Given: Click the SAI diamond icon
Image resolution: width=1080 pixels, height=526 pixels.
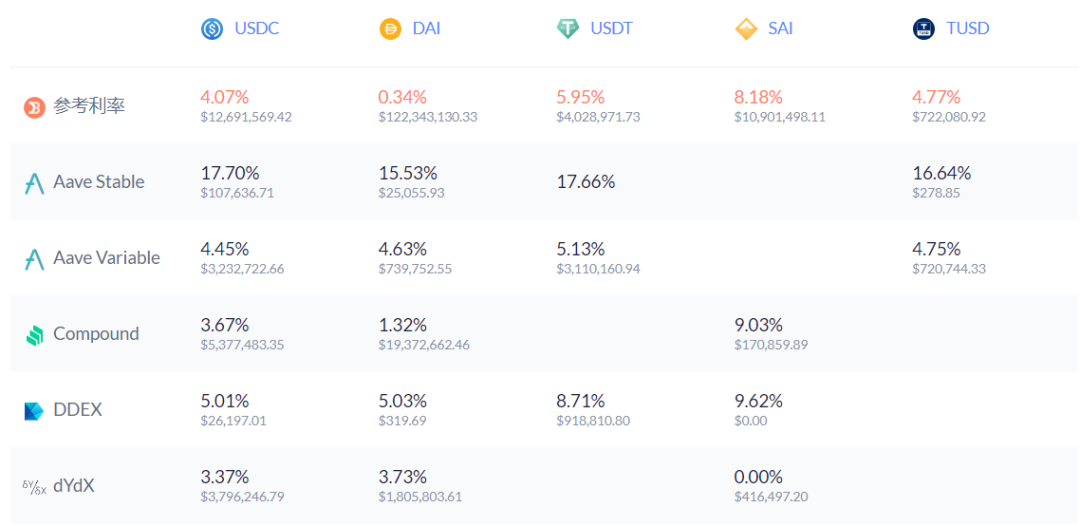Looking at the screenshot, I should [746, 29].
